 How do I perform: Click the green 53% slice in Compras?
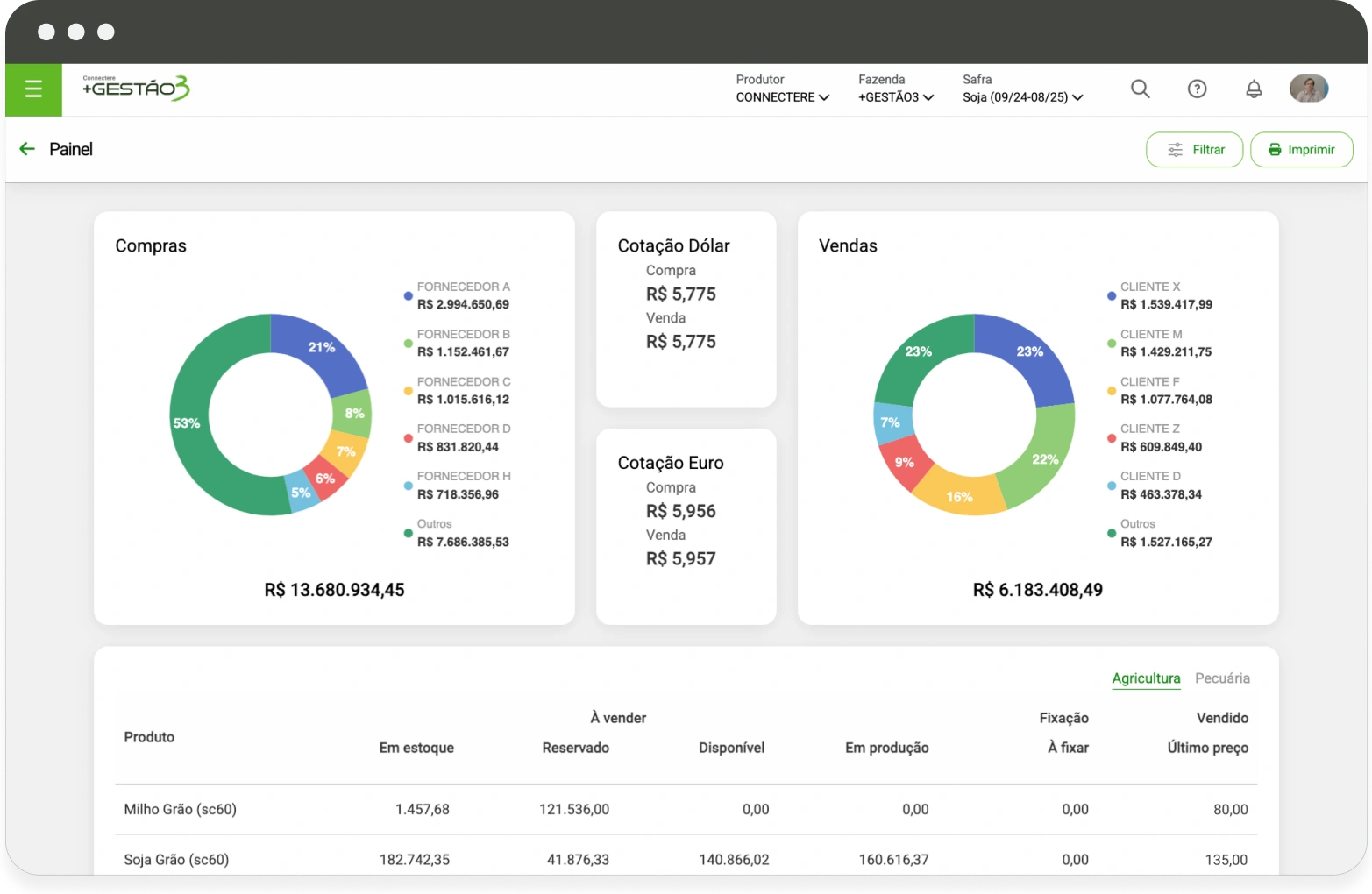pyautogui.click(x=188, y=422)
